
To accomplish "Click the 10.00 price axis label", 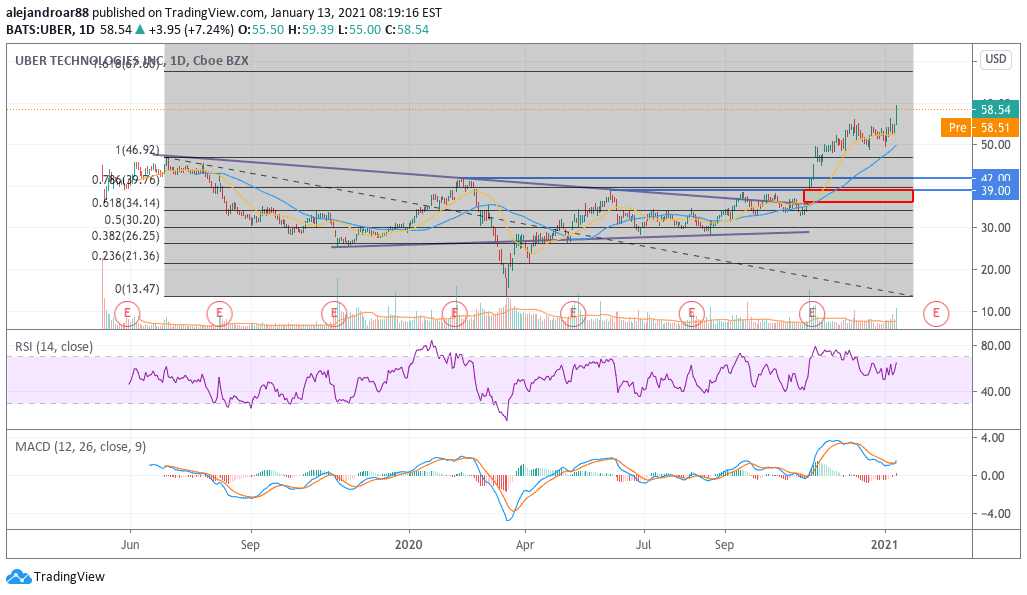I will [x=996, y=312].
